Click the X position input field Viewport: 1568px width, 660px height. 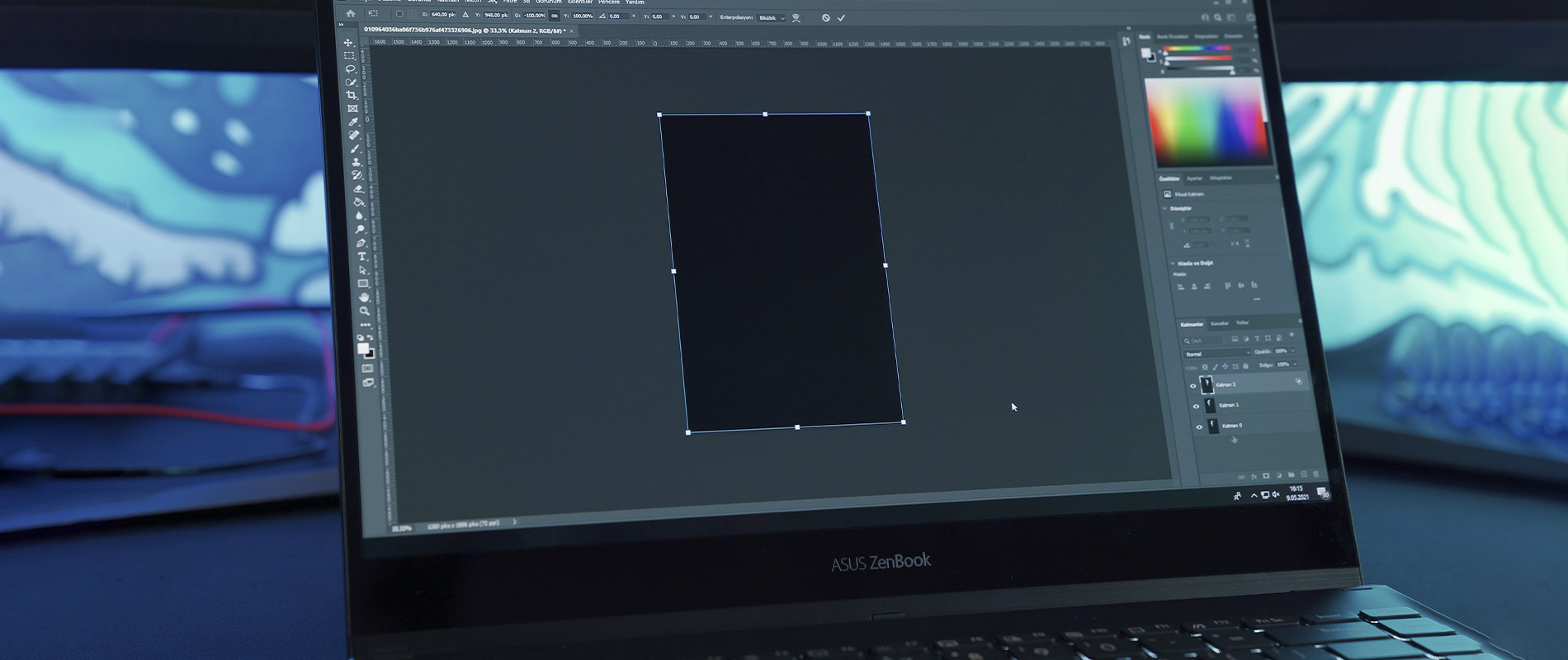coord(443,15)
